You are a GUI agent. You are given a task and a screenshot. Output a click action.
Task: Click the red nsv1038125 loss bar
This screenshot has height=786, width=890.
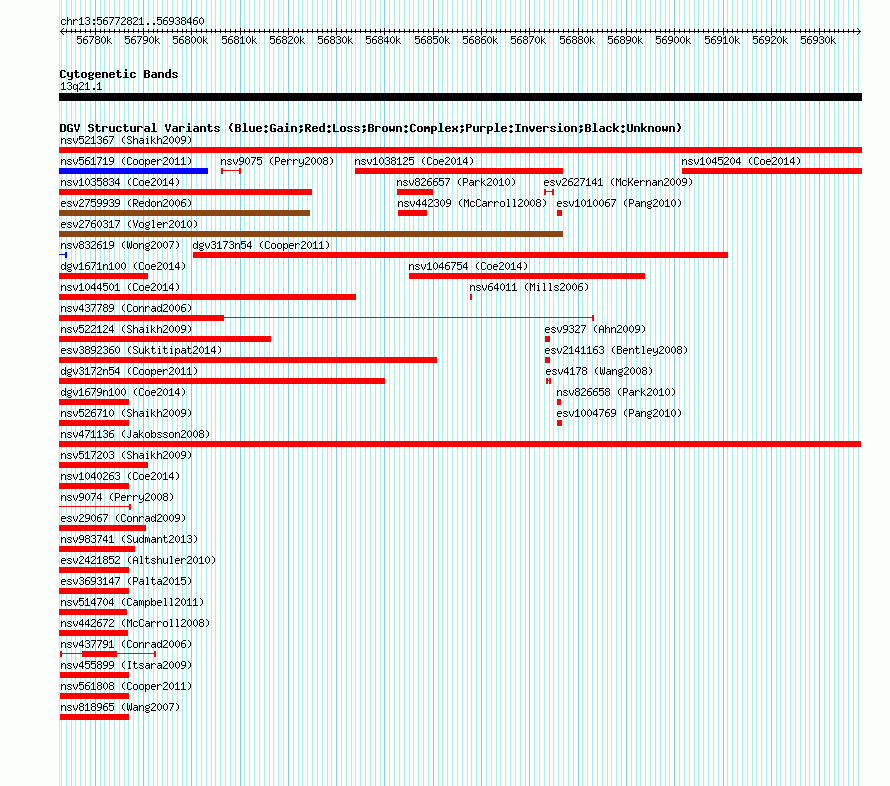[459, 171]
